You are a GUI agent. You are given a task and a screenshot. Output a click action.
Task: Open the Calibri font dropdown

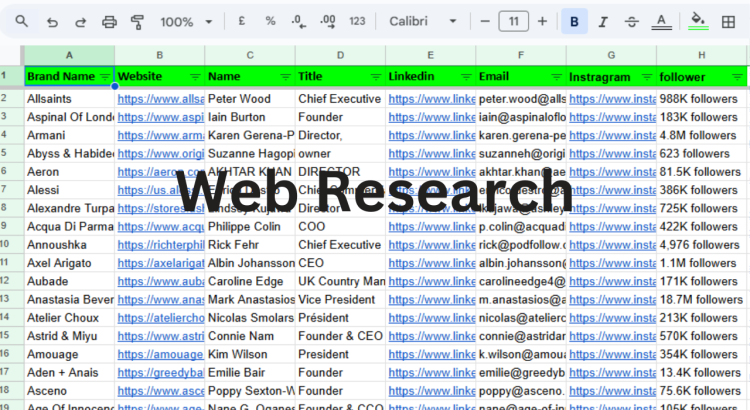tap(423, 22)
